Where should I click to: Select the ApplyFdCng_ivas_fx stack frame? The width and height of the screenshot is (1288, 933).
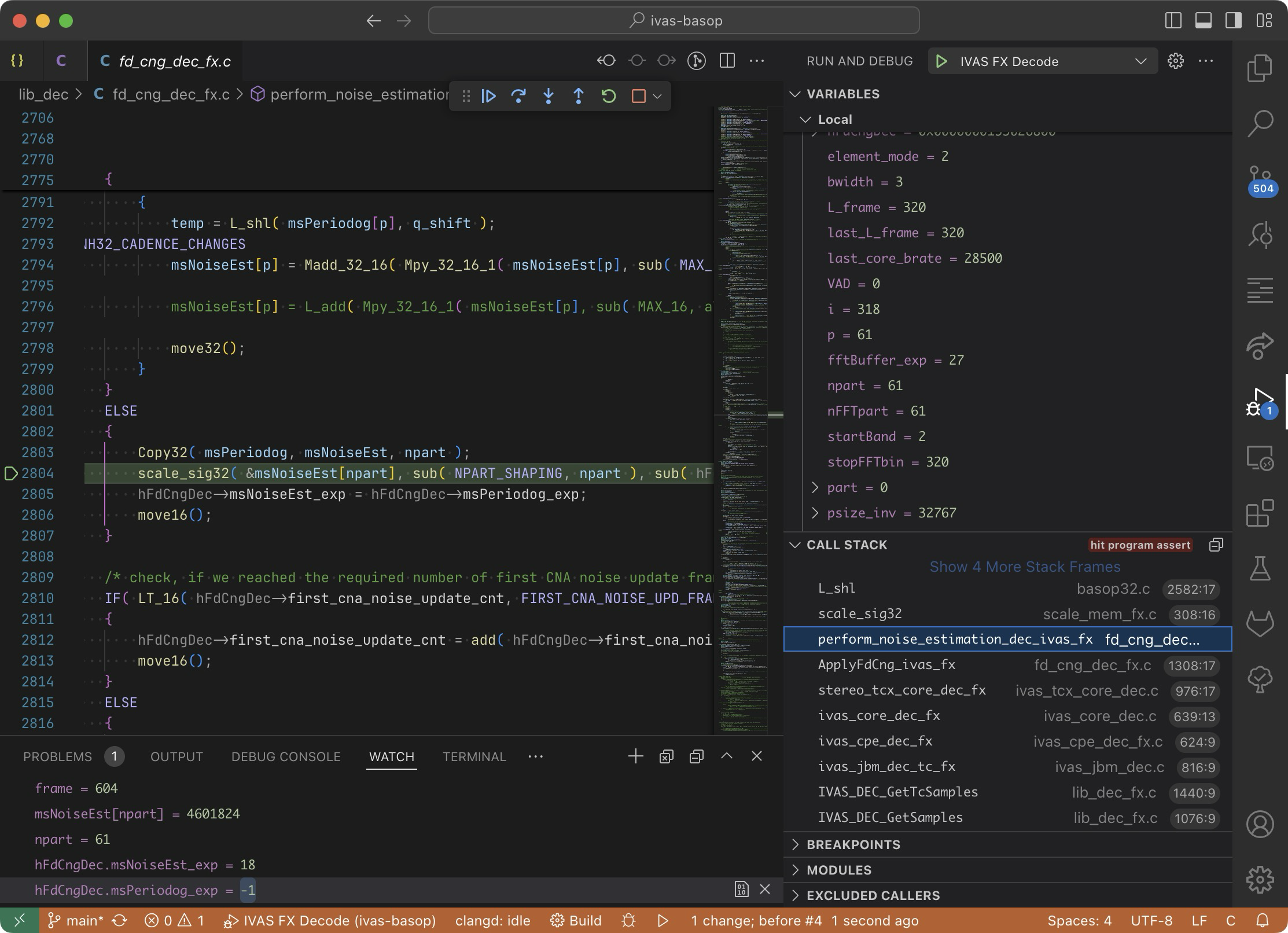[886, 665]
